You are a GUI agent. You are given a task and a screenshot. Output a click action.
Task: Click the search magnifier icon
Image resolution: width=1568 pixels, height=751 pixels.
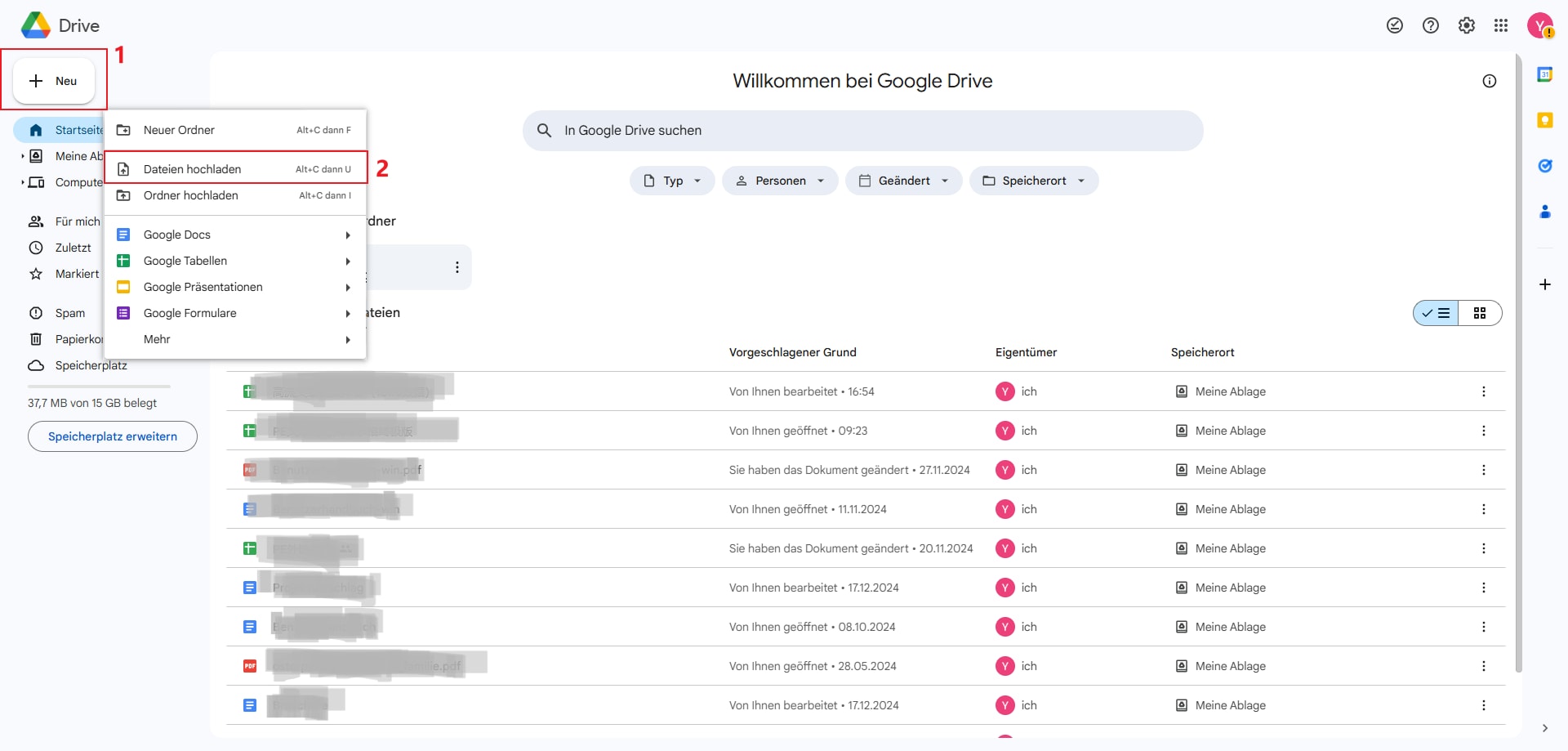click(x=545, y=131)
